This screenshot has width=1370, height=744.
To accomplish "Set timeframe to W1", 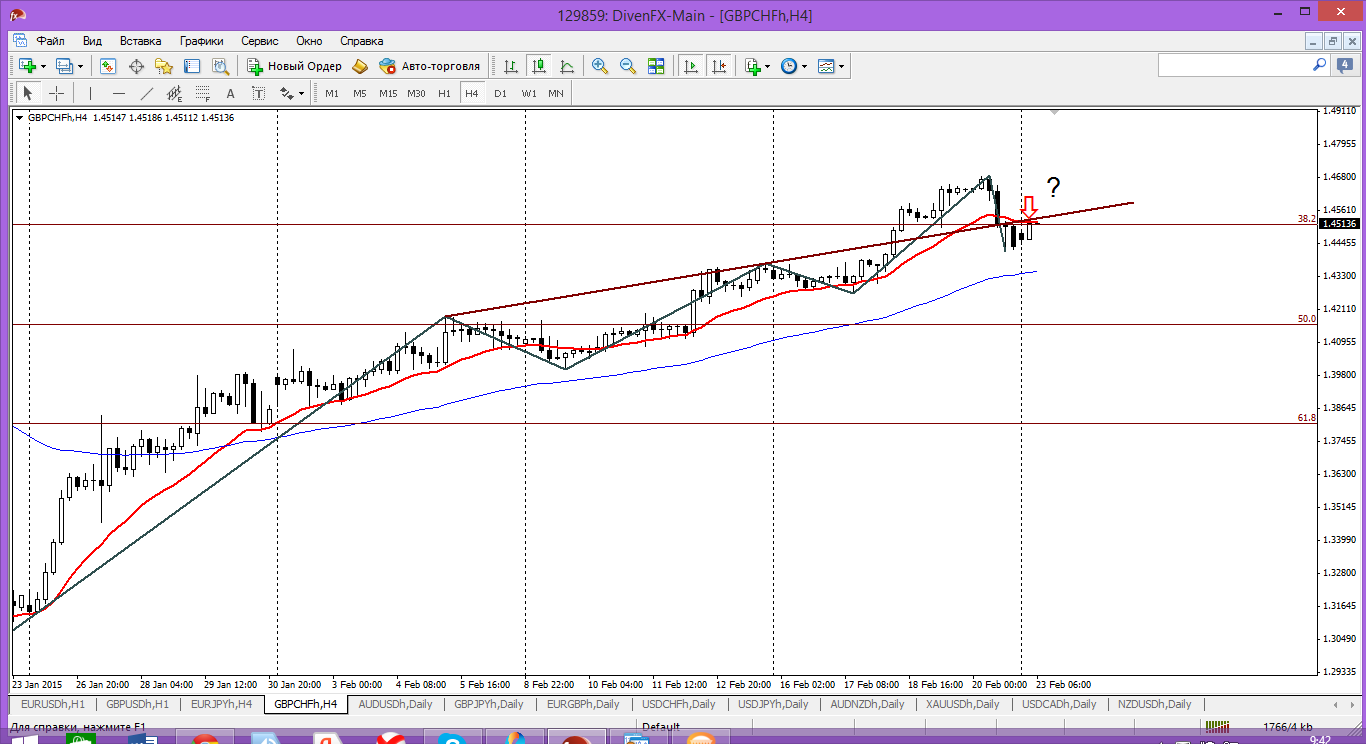I will pyautogui.click(x=528, y=93).
